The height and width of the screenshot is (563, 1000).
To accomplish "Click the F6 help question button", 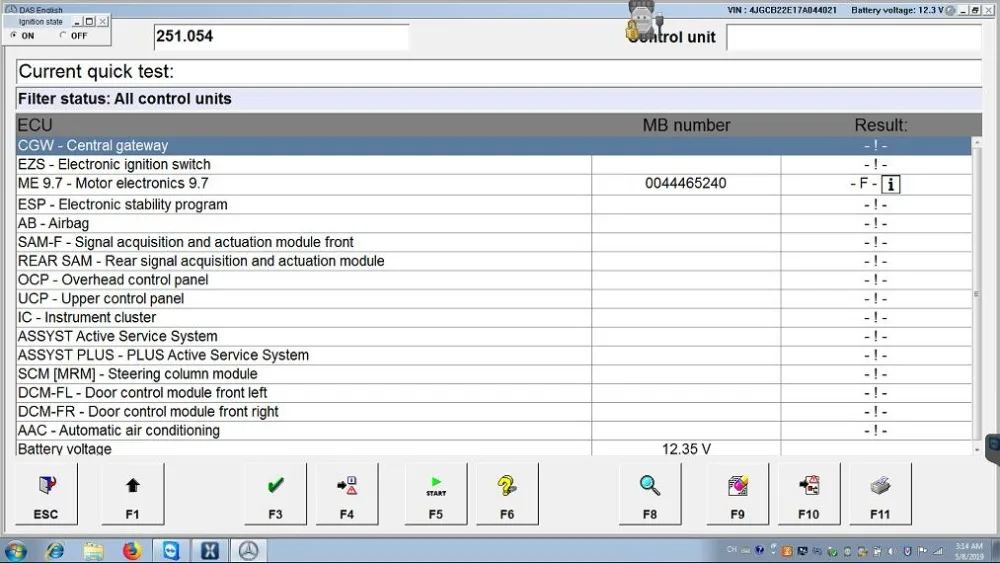I will tap(508, 494).
